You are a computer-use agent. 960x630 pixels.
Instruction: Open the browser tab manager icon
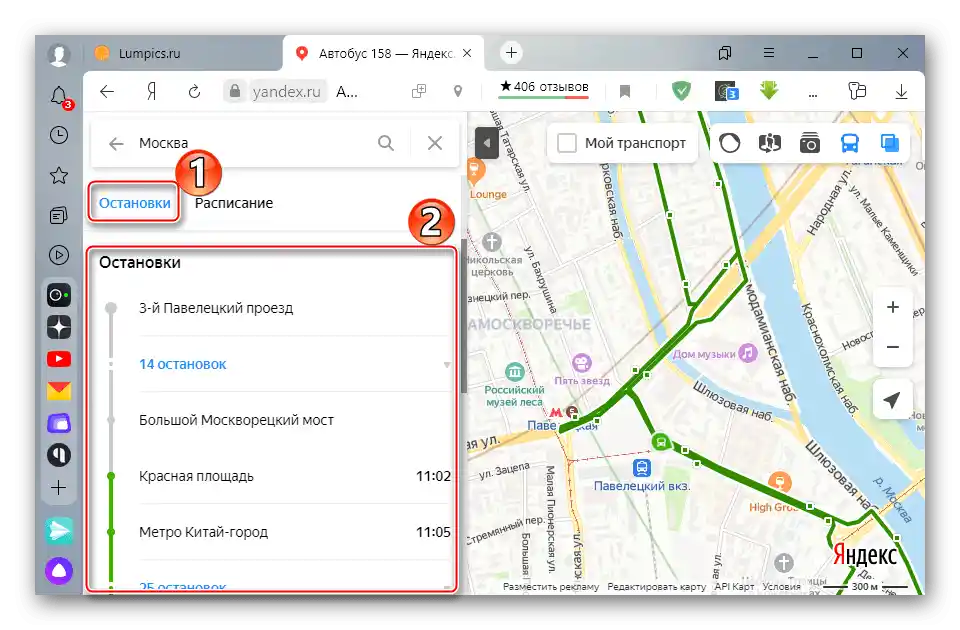[725, 53]
